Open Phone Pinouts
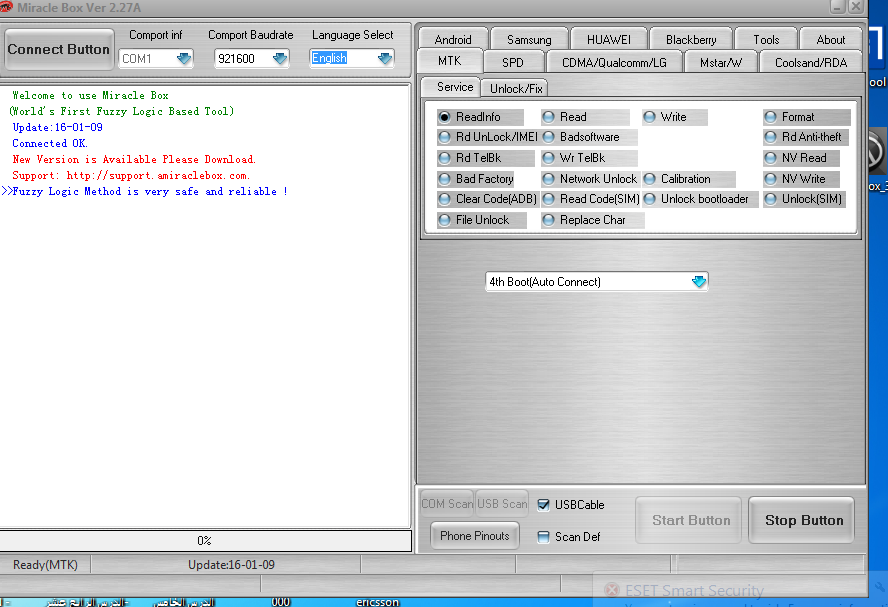Viewport: 888px width, 607px height. click(475, 536)
